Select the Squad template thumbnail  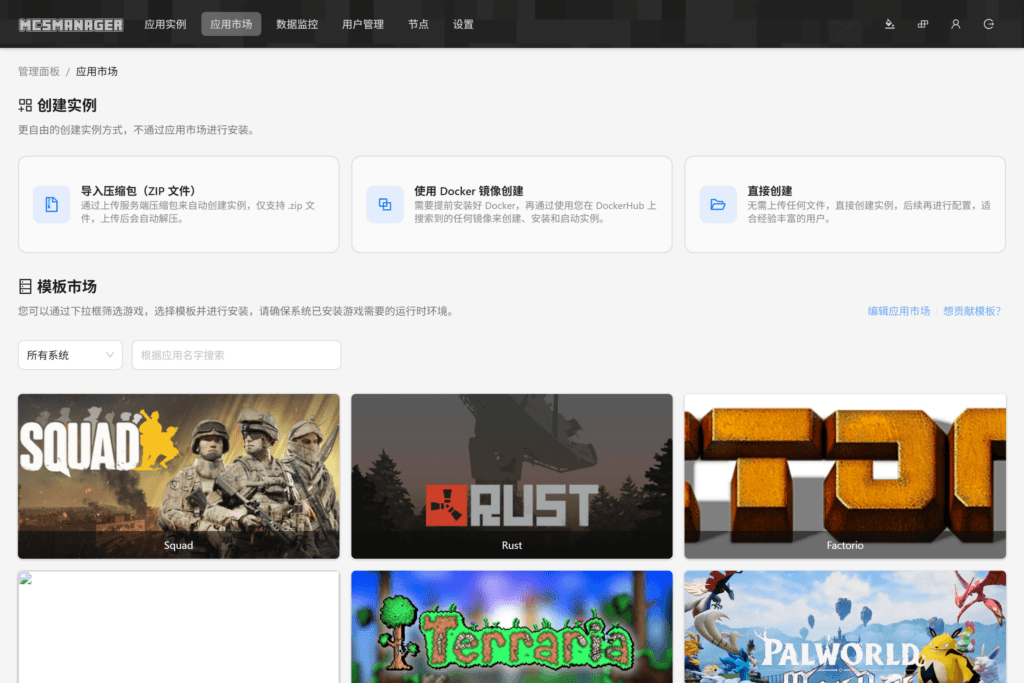pyautogui.click(x=178, y=475)
